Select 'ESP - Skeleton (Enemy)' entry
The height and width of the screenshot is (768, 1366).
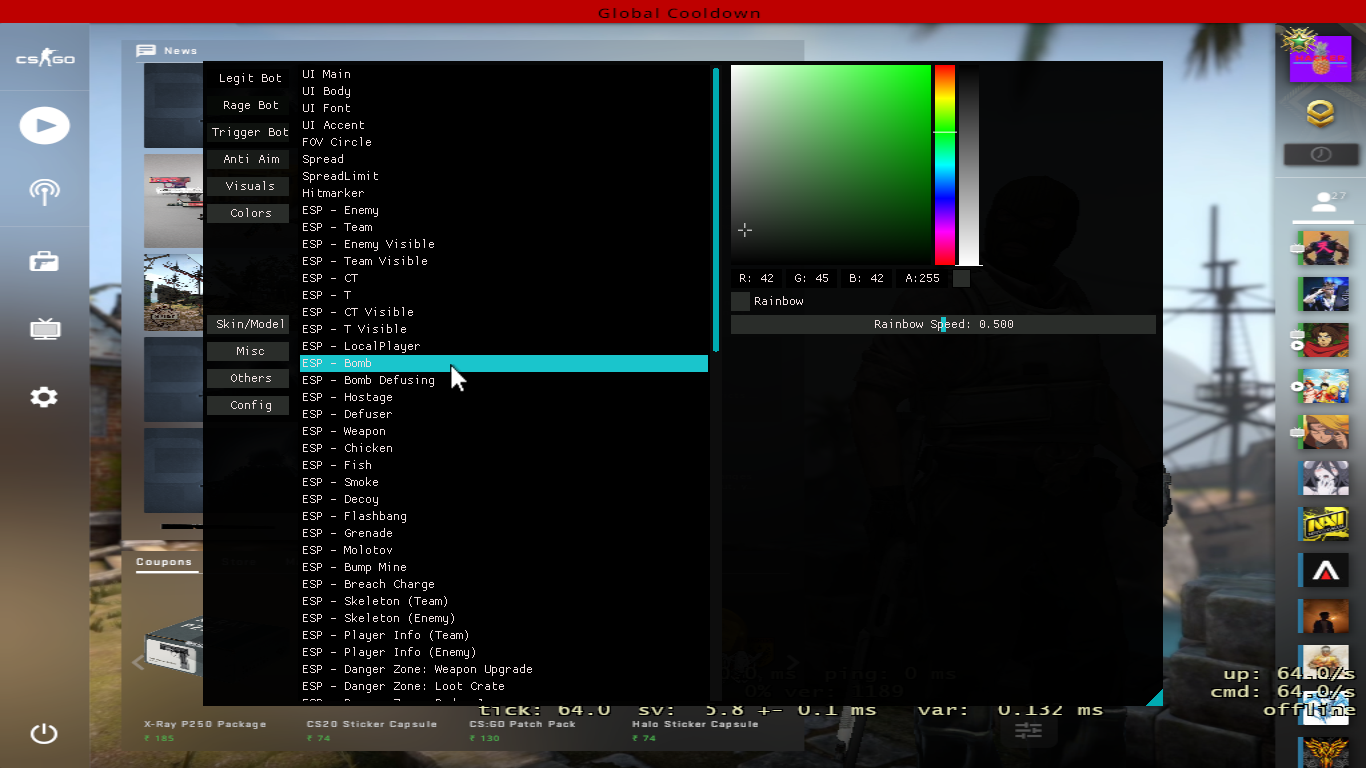[x=504, y=618]
